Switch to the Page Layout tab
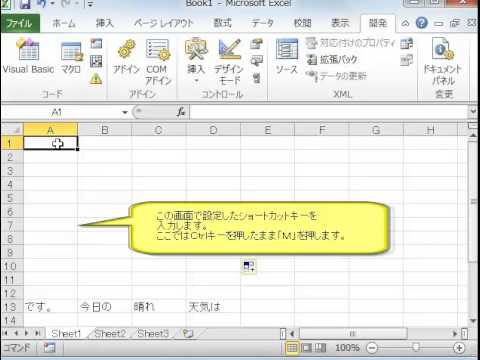This screenshot has width=480, height=360. tap(163, 23)
